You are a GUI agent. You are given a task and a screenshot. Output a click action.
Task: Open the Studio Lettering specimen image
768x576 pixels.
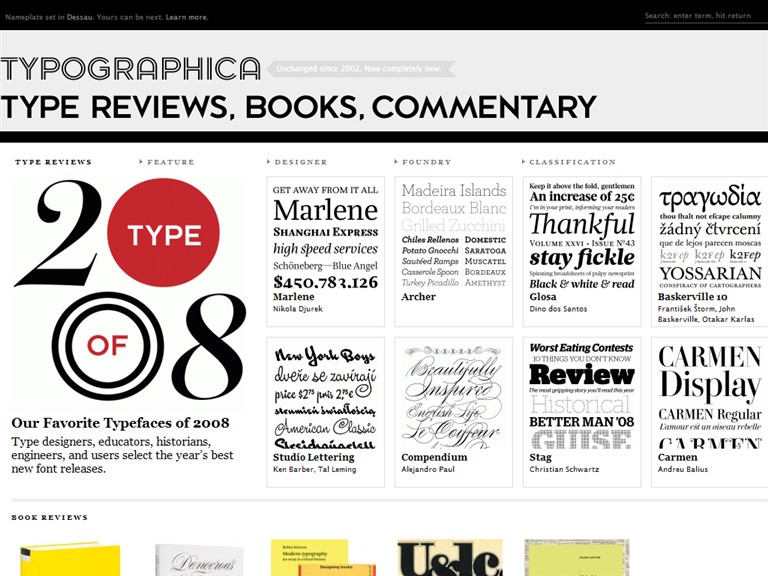[x=325, y=397]
